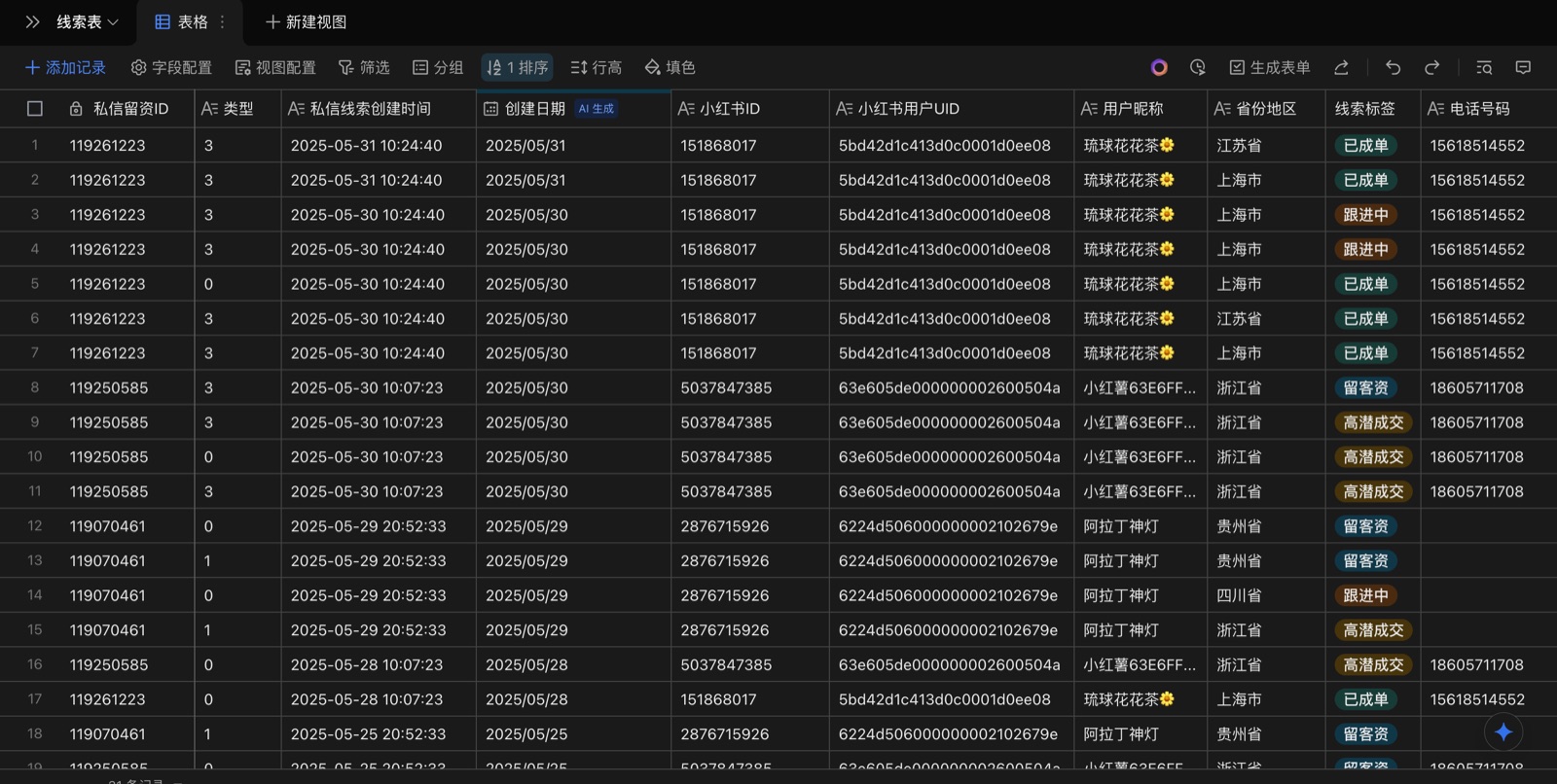
Task: Open the comments panel icon
Action: (1523, 67)
